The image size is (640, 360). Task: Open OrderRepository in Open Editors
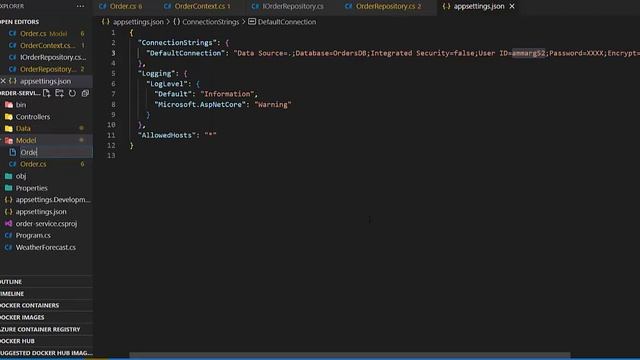point(48,69)
